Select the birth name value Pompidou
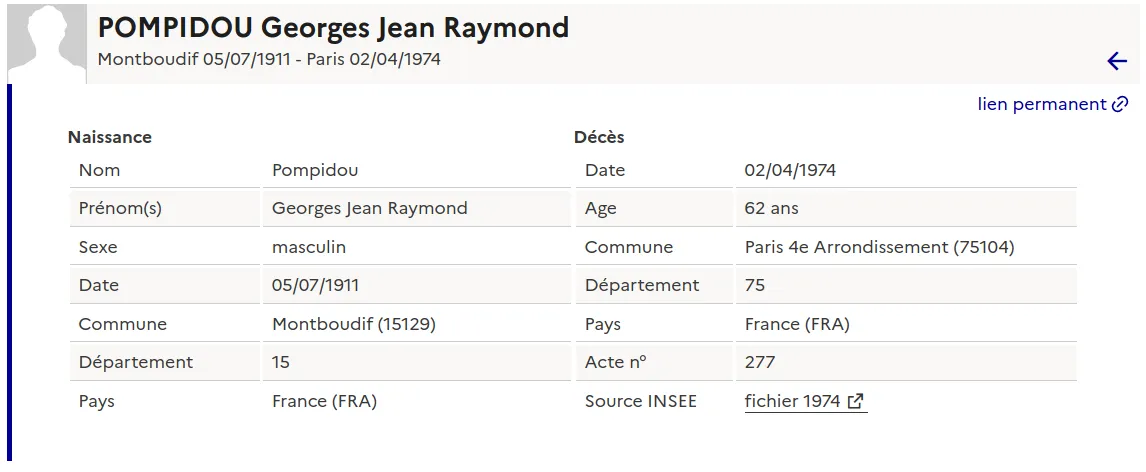This screenshot has width=1146, height=472. (315, 170)
